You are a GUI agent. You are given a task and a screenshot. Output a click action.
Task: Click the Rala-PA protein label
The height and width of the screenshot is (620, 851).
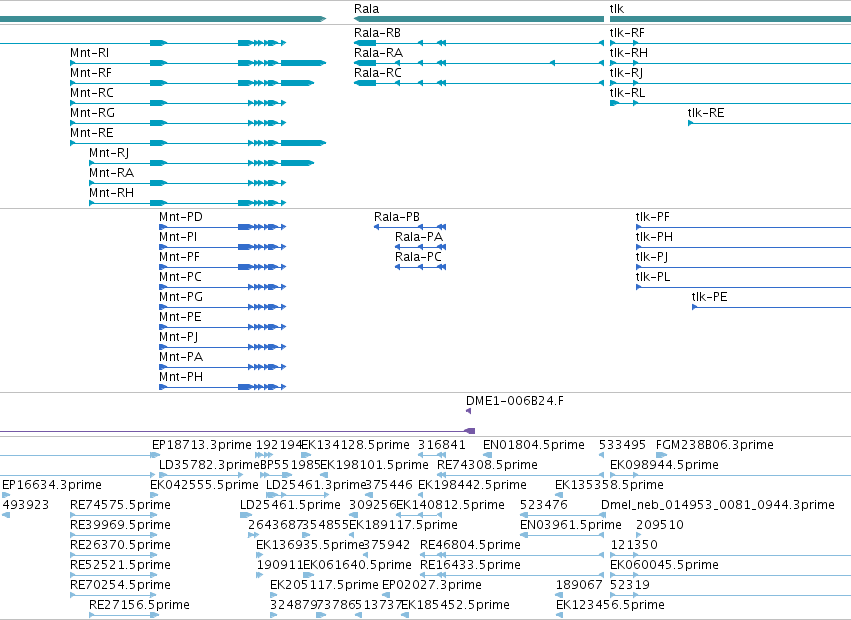click(419, 237)
